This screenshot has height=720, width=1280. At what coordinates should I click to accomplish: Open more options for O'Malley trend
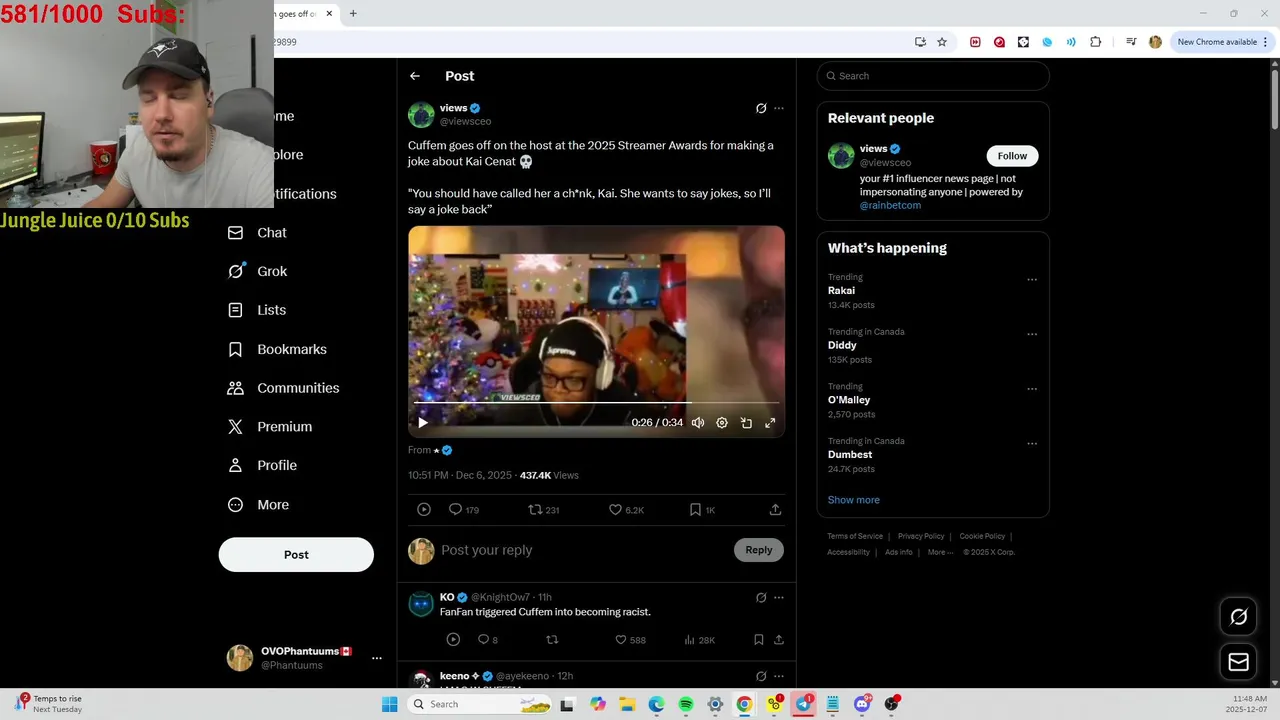pos(1032,389)
